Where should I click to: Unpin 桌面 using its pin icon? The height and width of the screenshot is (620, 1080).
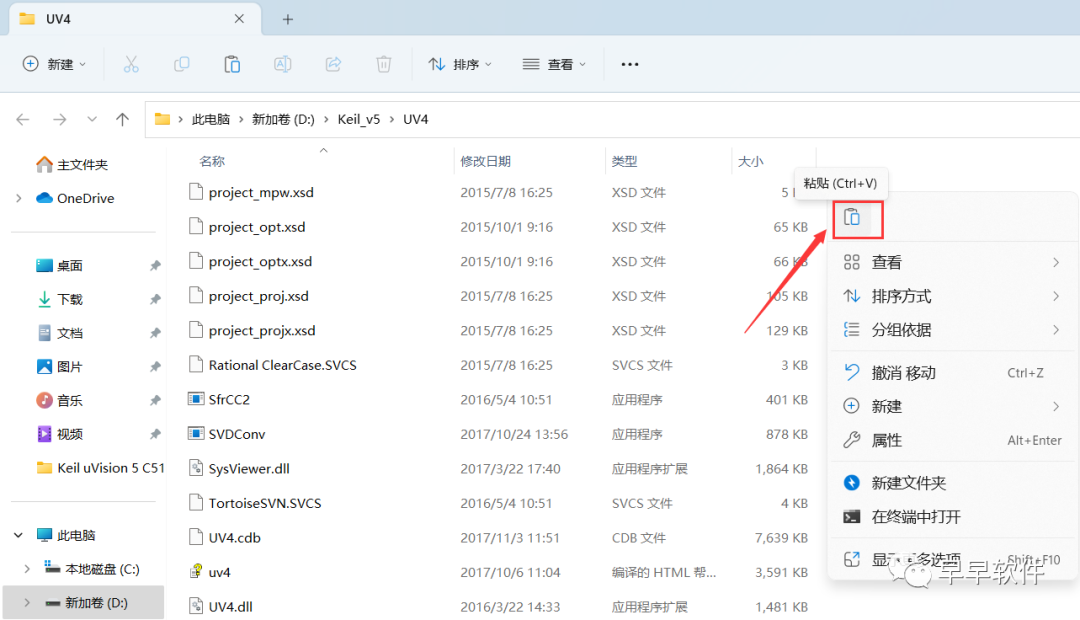point(156,265)
